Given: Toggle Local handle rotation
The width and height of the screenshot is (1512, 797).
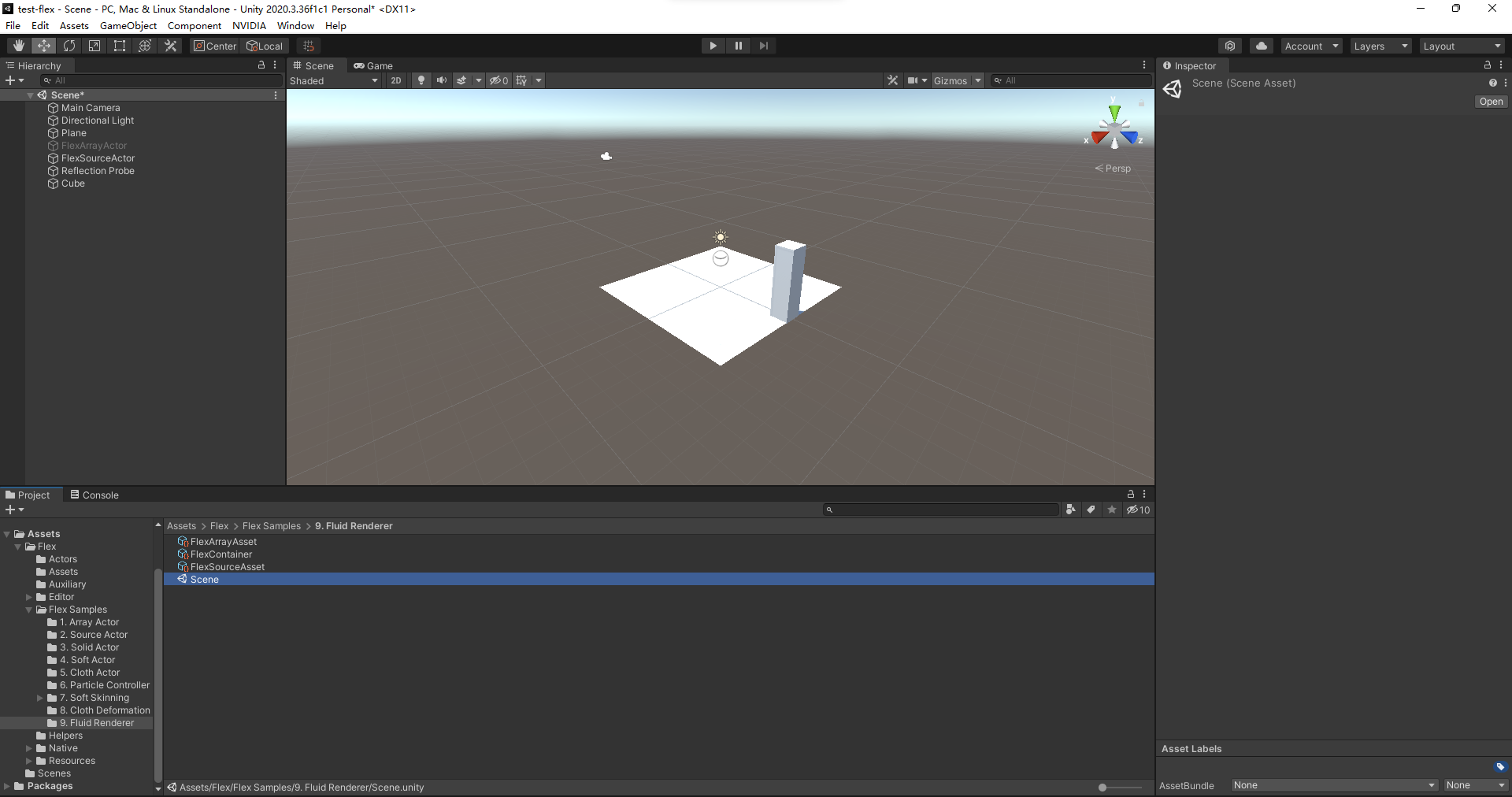Looking at the screenshot, I should pos(265,46).
